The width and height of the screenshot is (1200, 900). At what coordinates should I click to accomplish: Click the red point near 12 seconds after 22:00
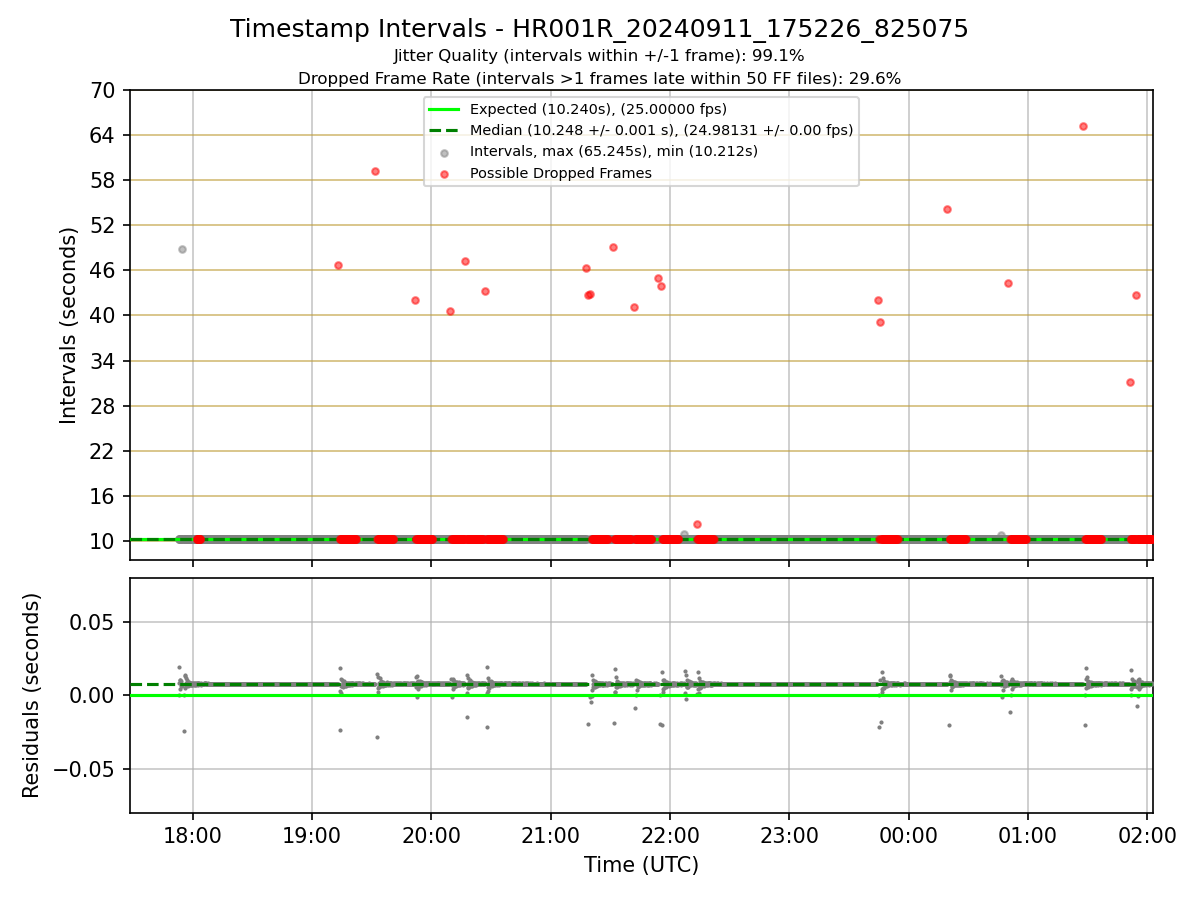coord(697,524)
